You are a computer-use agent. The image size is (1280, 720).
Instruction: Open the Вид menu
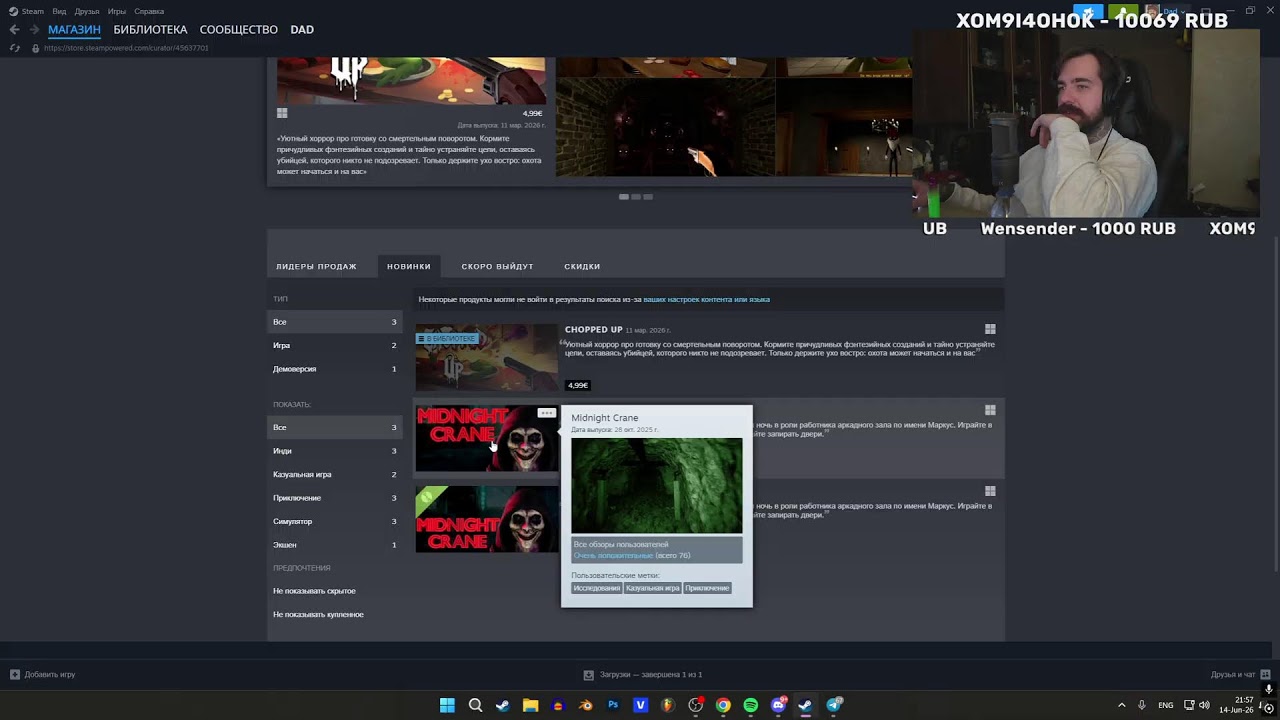coord(59,11)
